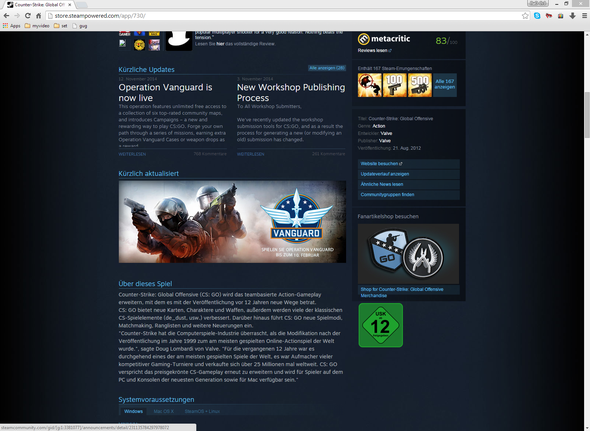Close the Counter-Strike browser tab
The width and height of the screenshot is (590, 431).
click(70, 5)
